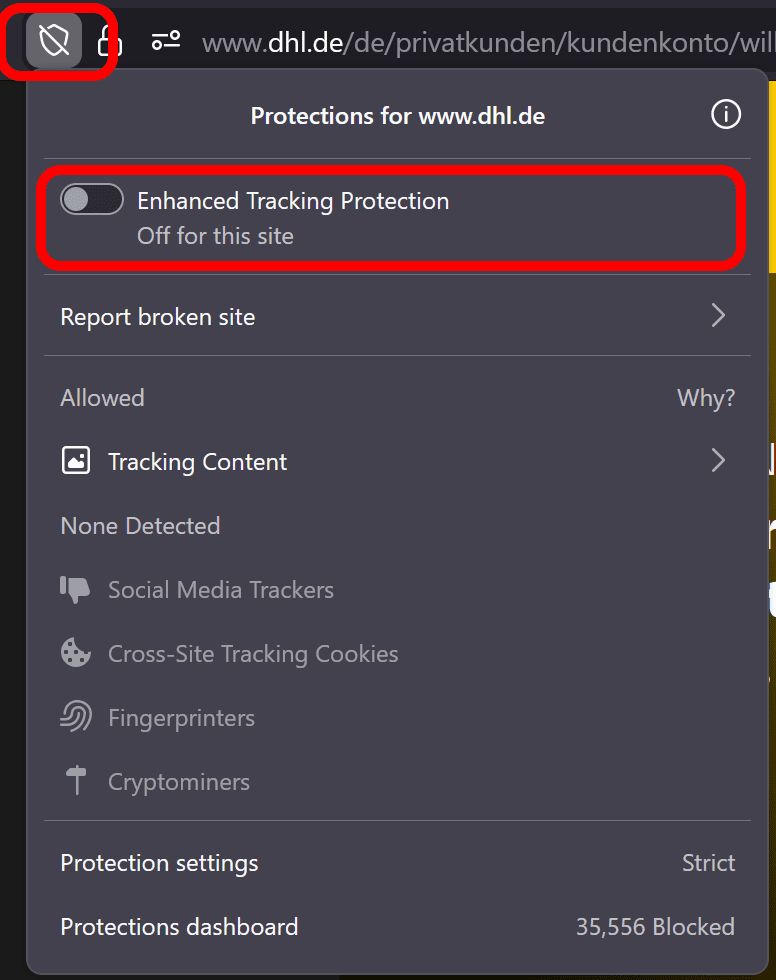Screen dimensions: 776x980
Task: Toggle Enhanced Tracking Protection switch on
Action: [x=92, y=200]
